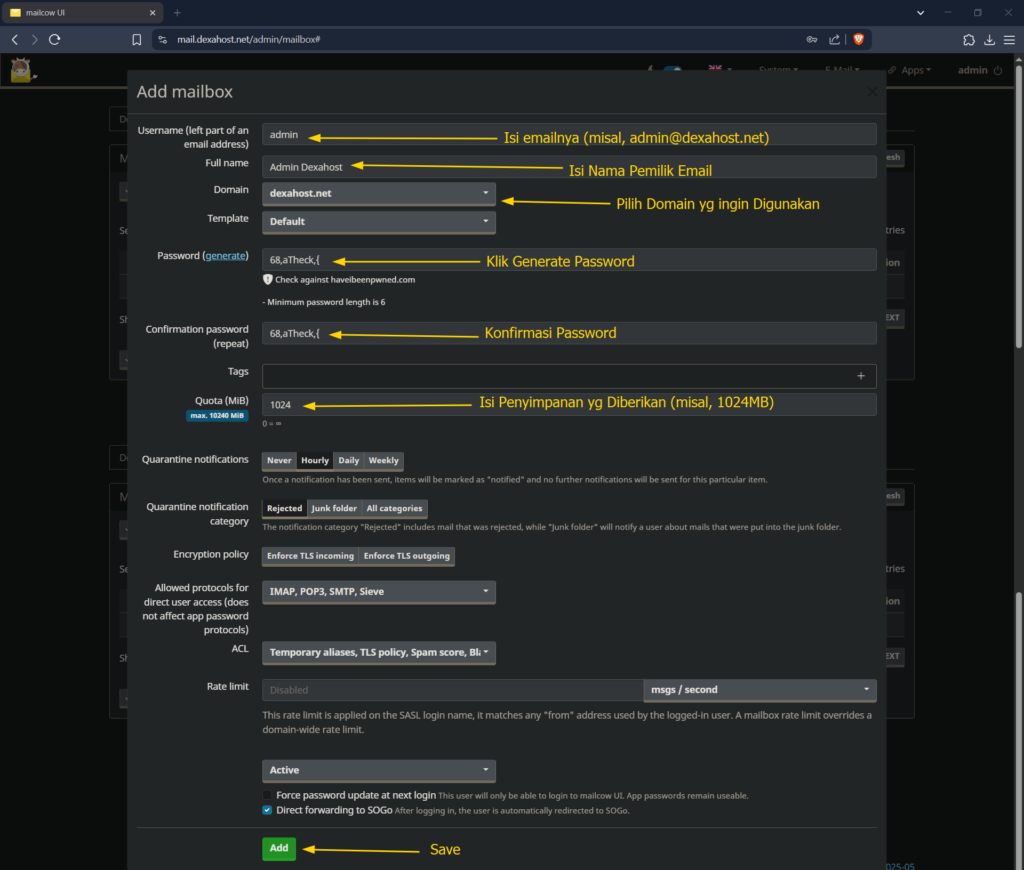Open the Active status dropdown
The image size is (1024, 870).
(379, 771)
